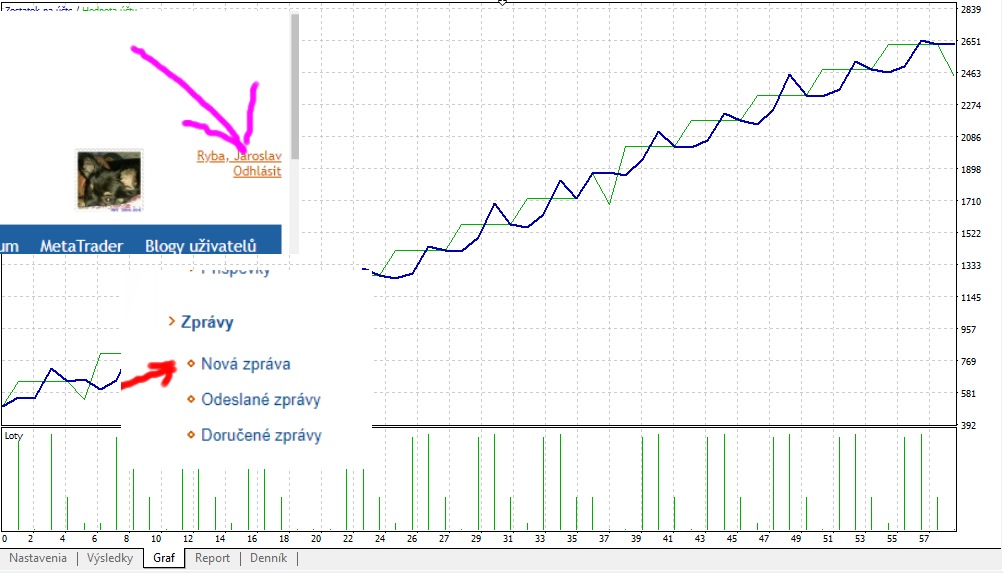
Task: Click the 18 label on the horizontal axis
Action: (x=284, y=539)
